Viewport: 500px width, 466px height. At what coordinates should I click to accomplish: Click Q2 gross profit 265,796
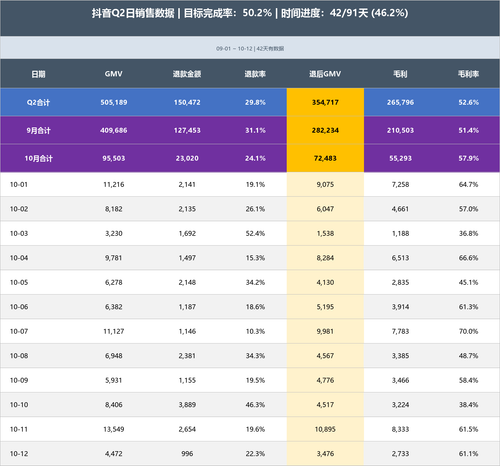[x=400, y=102]
